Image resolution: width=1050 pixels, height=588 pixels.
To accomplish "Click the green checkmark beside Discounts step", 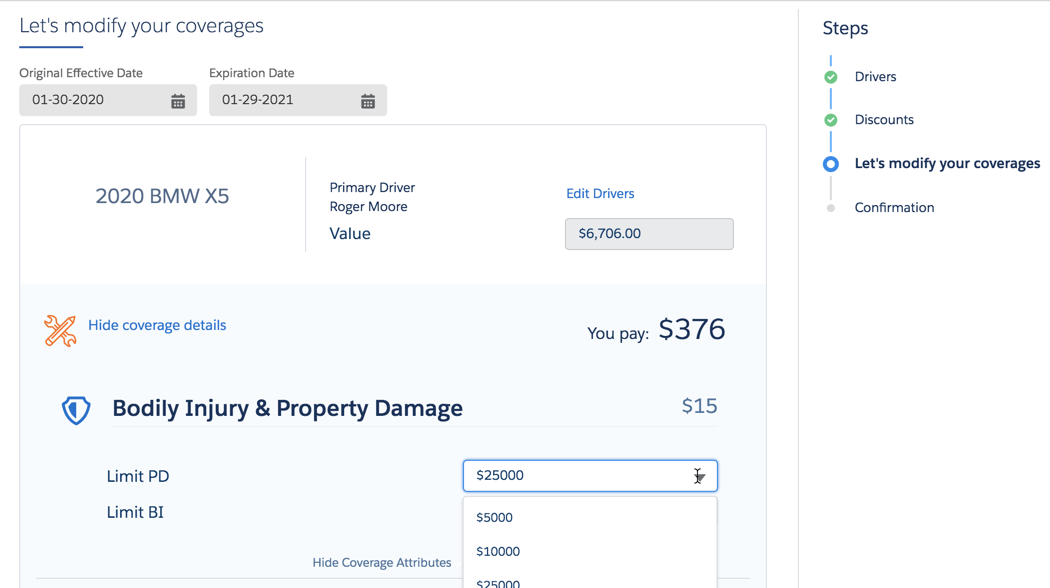I will [830, 120].
